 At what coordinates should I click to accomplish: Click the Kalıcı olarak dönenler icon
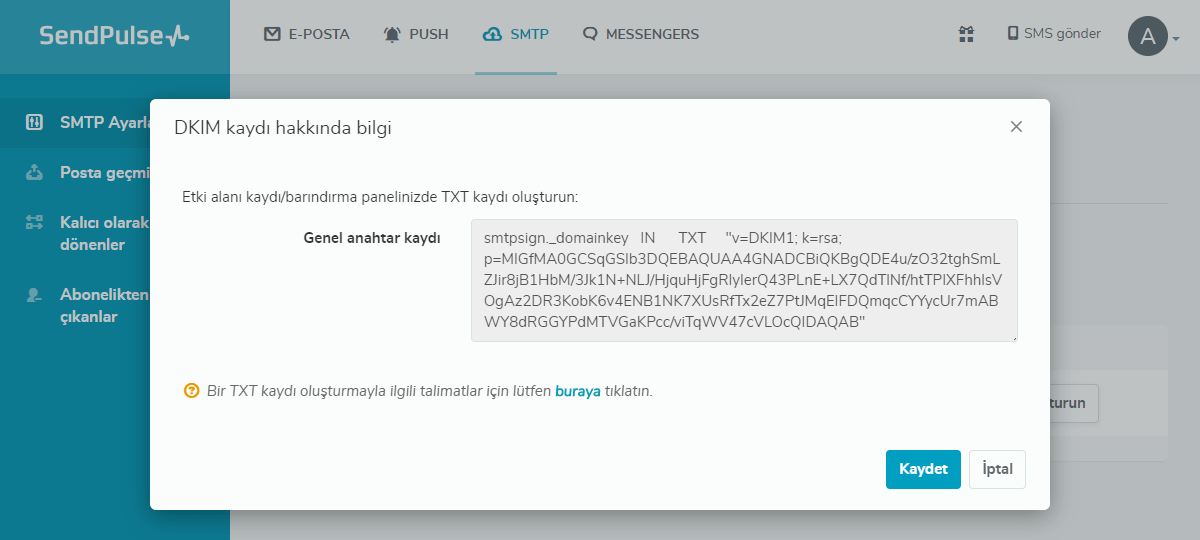point(34,222)
